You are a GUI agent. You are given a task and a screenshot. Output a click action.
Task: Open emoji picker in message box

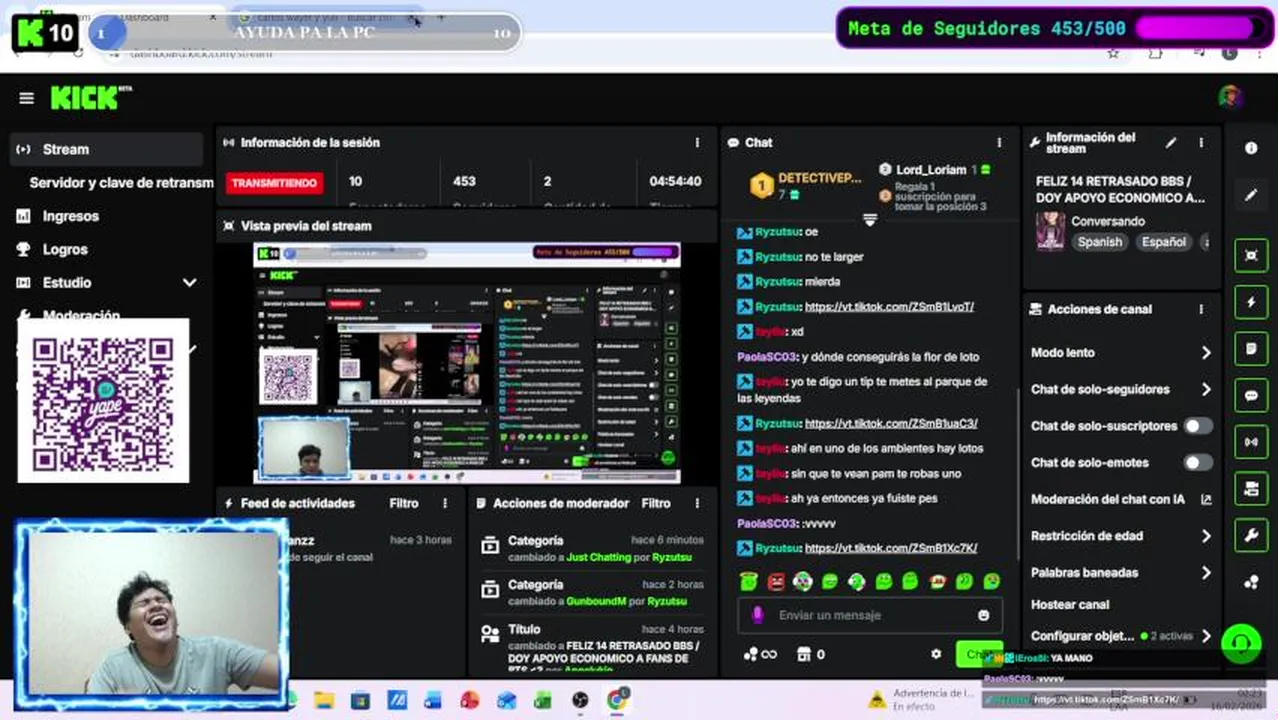pos(984,615)
